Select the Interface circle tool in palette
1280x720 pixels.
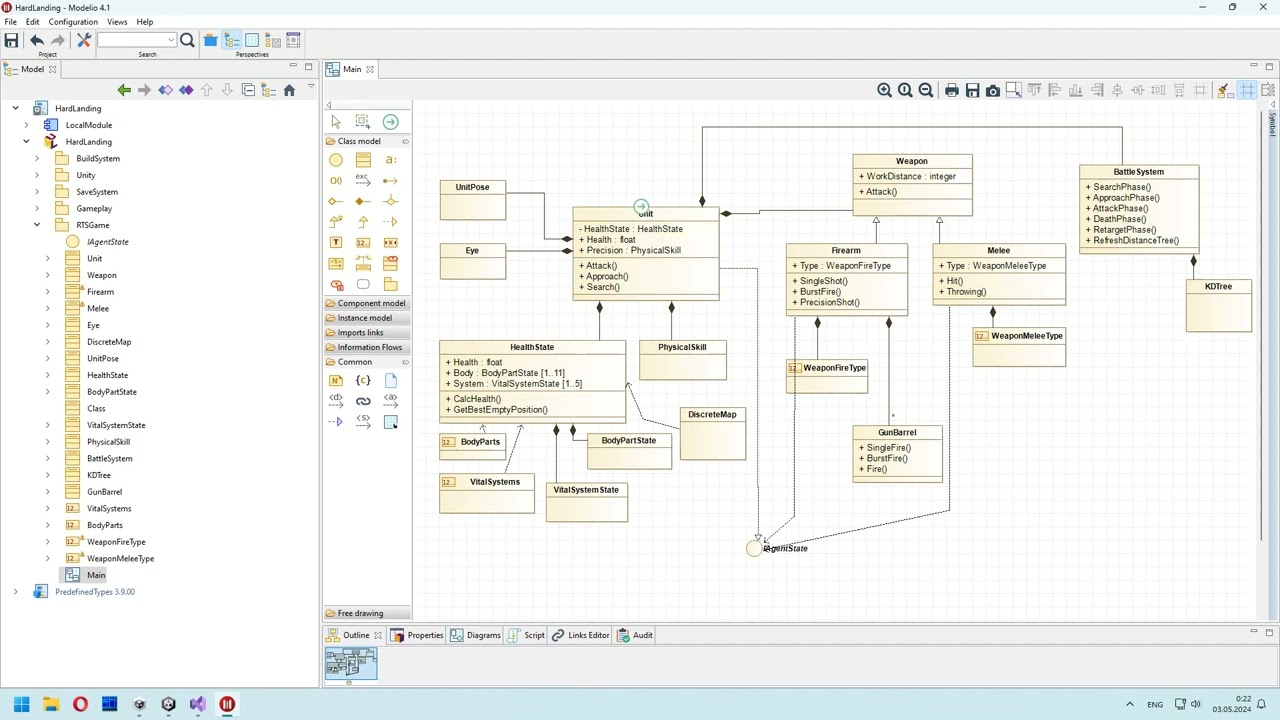(x=336, y=160)
